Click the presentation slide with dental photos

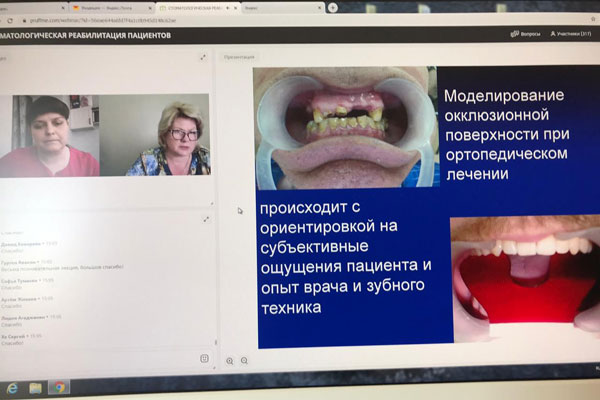tap(427, 207)
